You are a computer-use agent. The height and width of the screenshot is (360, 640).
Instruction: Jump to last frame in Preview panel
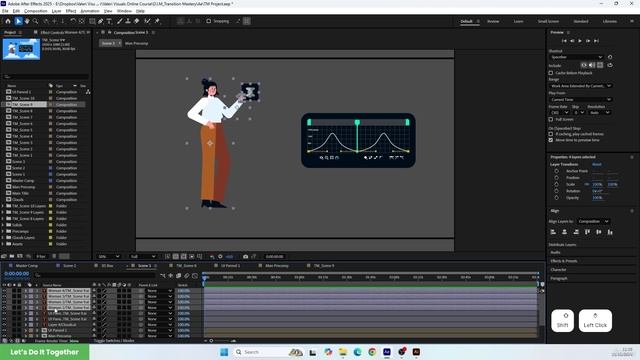point(596,41)
